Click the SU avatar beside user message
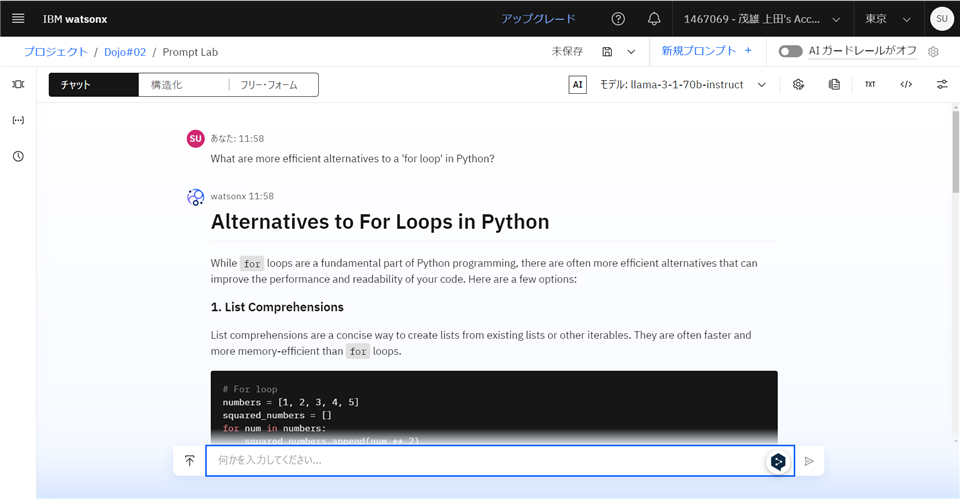The width and height of the screenshot is (960, 499). pos(195,138)
